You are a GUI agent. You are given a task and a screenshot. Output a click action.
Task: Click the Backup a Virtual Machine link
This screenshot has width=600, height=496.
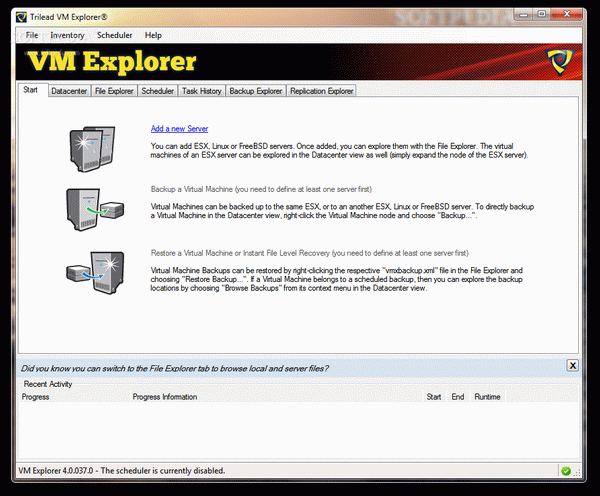coord(261,189)
